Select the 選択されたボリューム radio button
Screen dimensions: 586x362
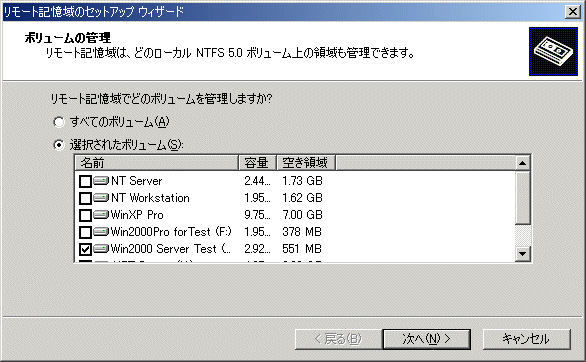(59, 145)
